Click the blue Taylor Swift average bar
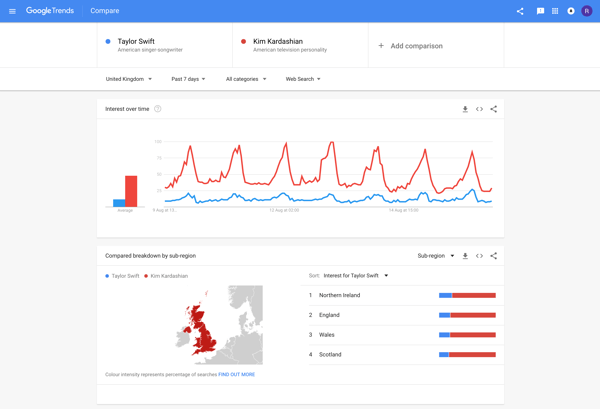Screen dimensions: 600x409 coord(119,203)
